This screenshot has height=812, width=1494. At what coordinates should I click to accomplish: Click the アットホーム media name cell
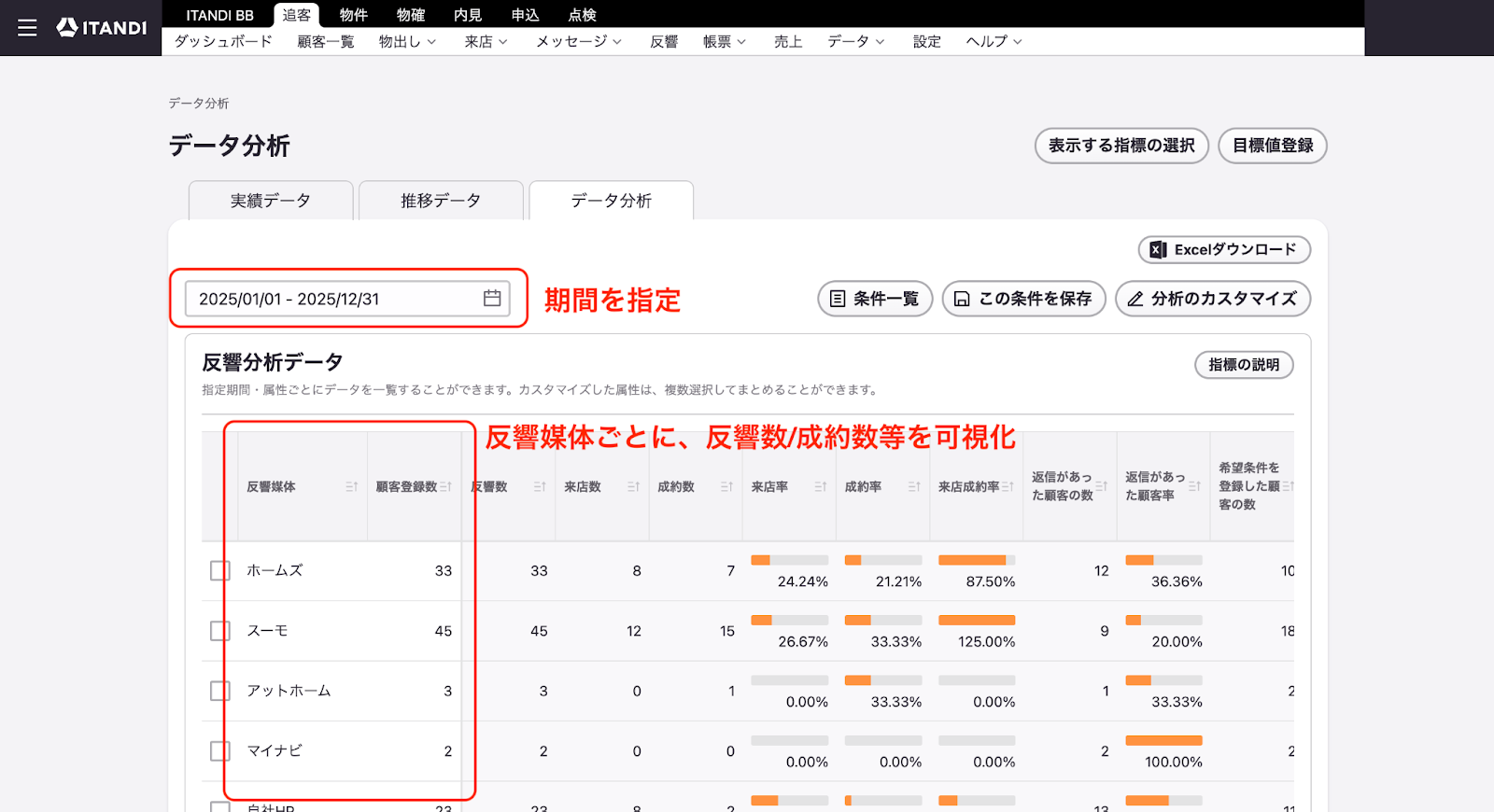(289, 691)
